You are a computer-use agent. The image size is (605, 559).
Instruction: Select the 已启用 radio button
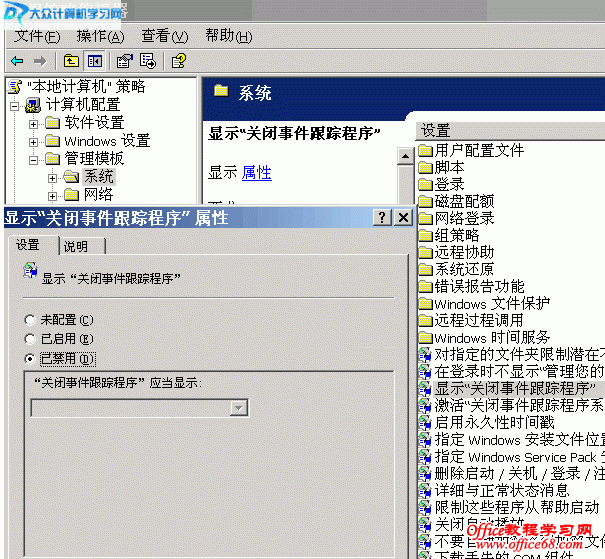(30, 339)
